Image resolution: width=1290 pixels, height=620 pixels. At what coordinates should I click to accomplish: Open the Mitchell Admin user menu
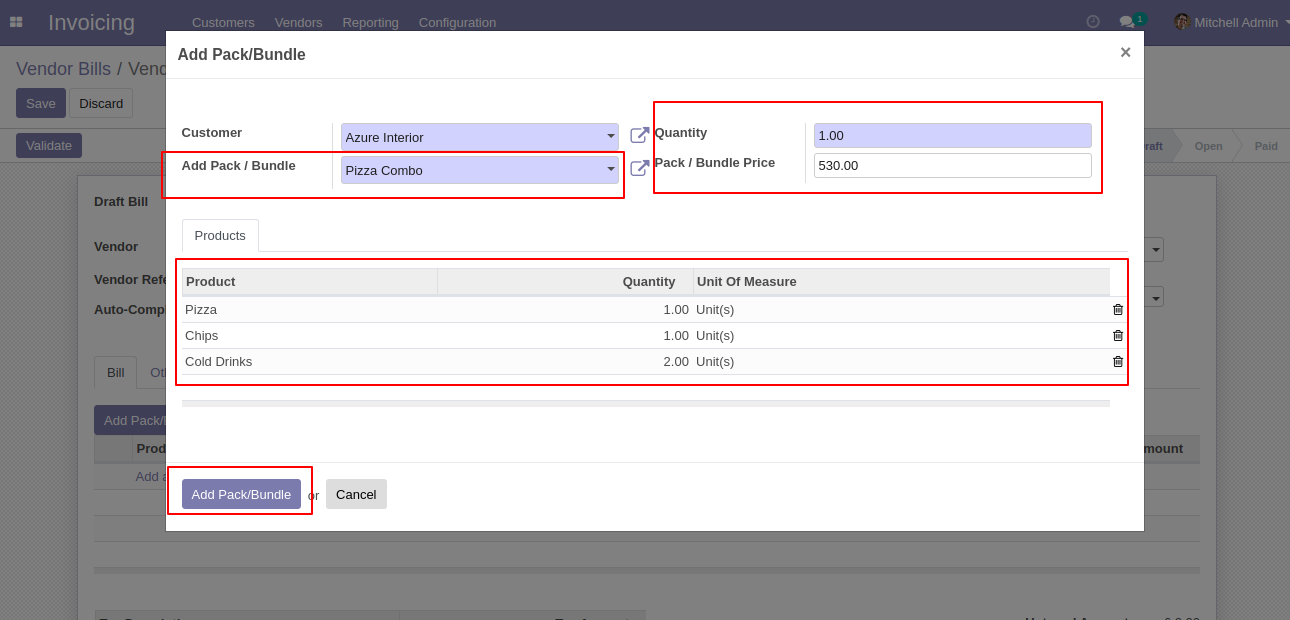point(1232,22)
